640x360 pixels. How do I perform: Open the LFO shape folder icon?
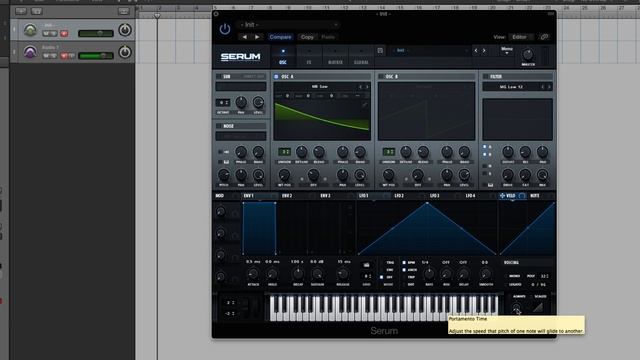point(367,265)
